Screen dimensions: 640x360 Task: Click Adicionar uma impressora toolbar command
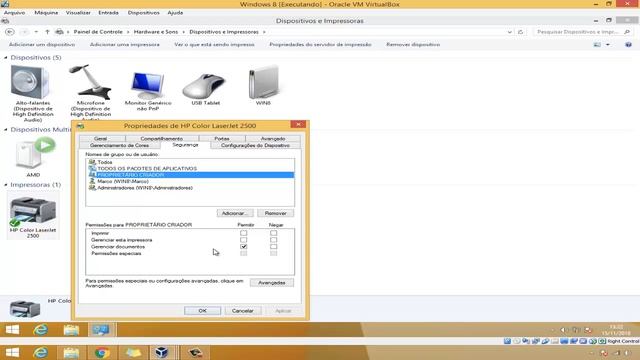(x=125, y=44)
